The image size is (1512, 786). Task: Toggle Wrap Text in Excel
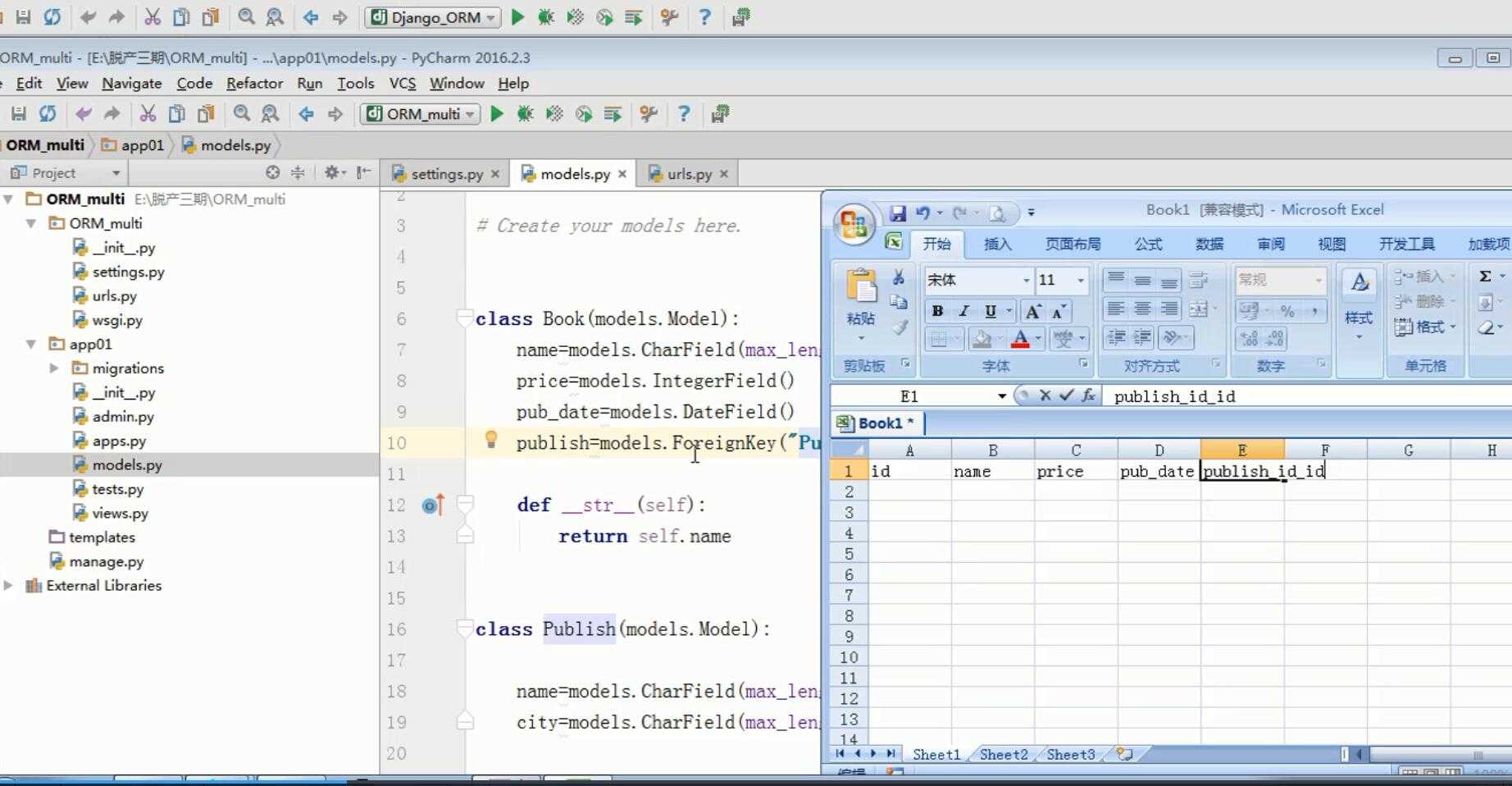1199,281
